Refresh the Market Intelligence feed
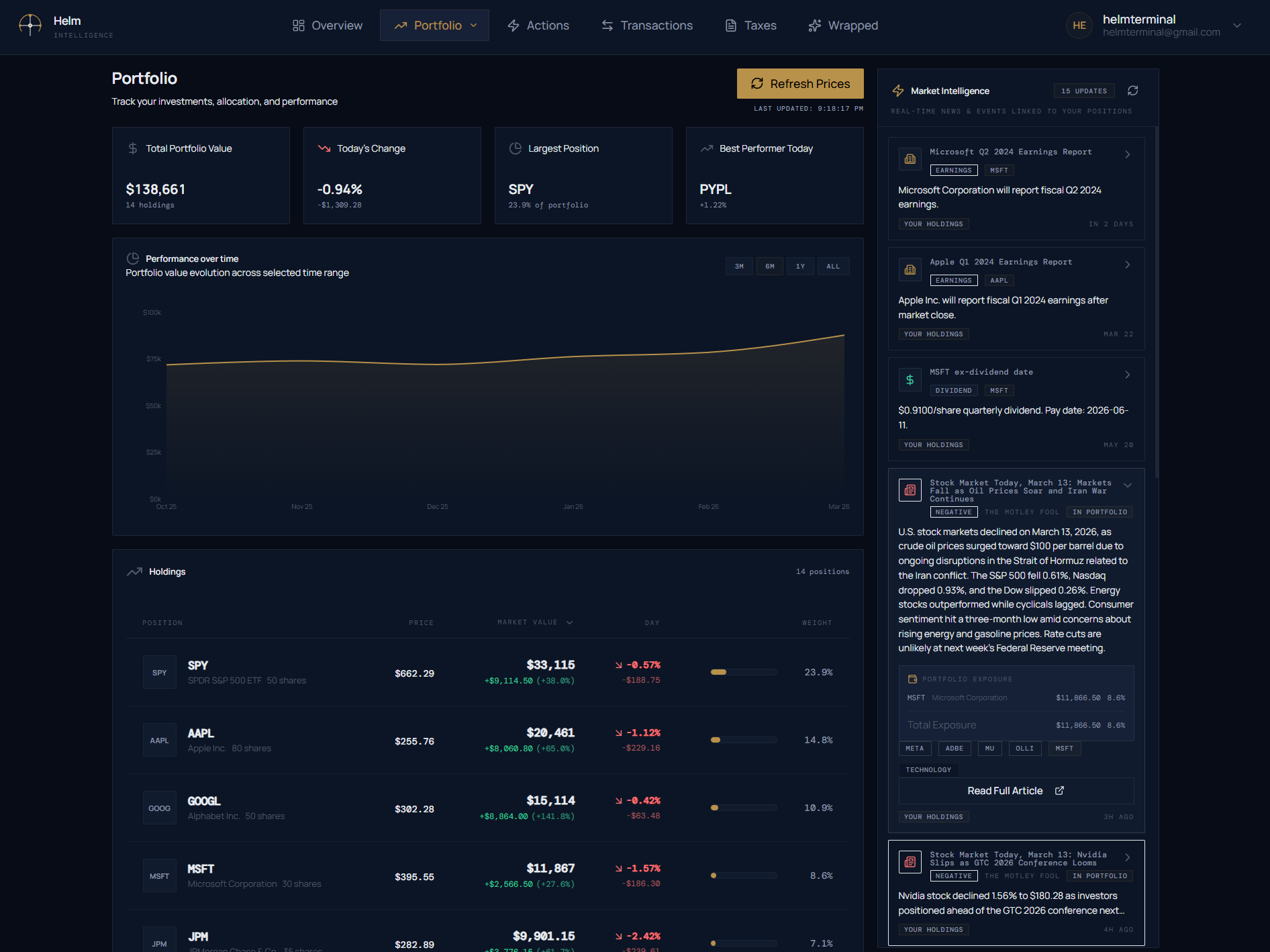 click(x=1133, y=91)
